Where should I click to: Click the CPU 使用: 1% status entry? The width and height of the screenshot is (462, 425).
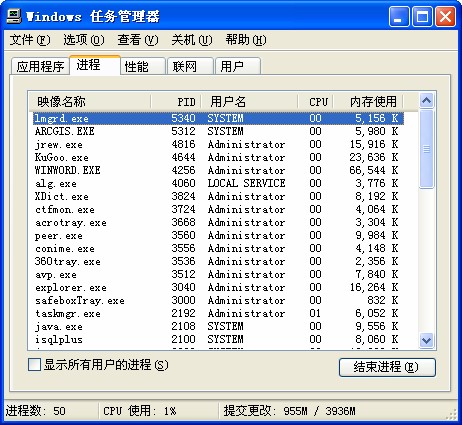140,411
